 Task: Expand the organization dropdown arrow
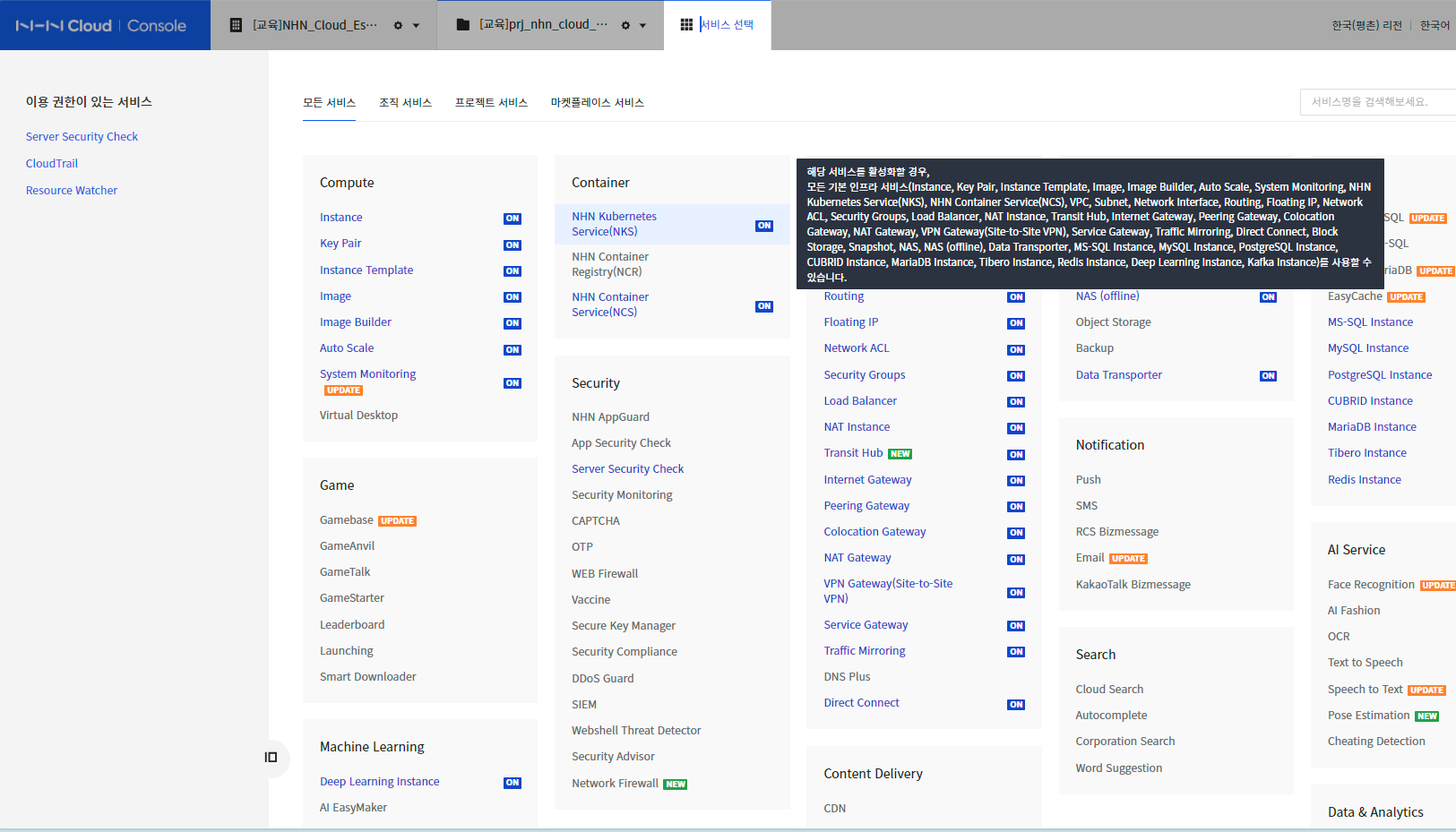(416, 26)
